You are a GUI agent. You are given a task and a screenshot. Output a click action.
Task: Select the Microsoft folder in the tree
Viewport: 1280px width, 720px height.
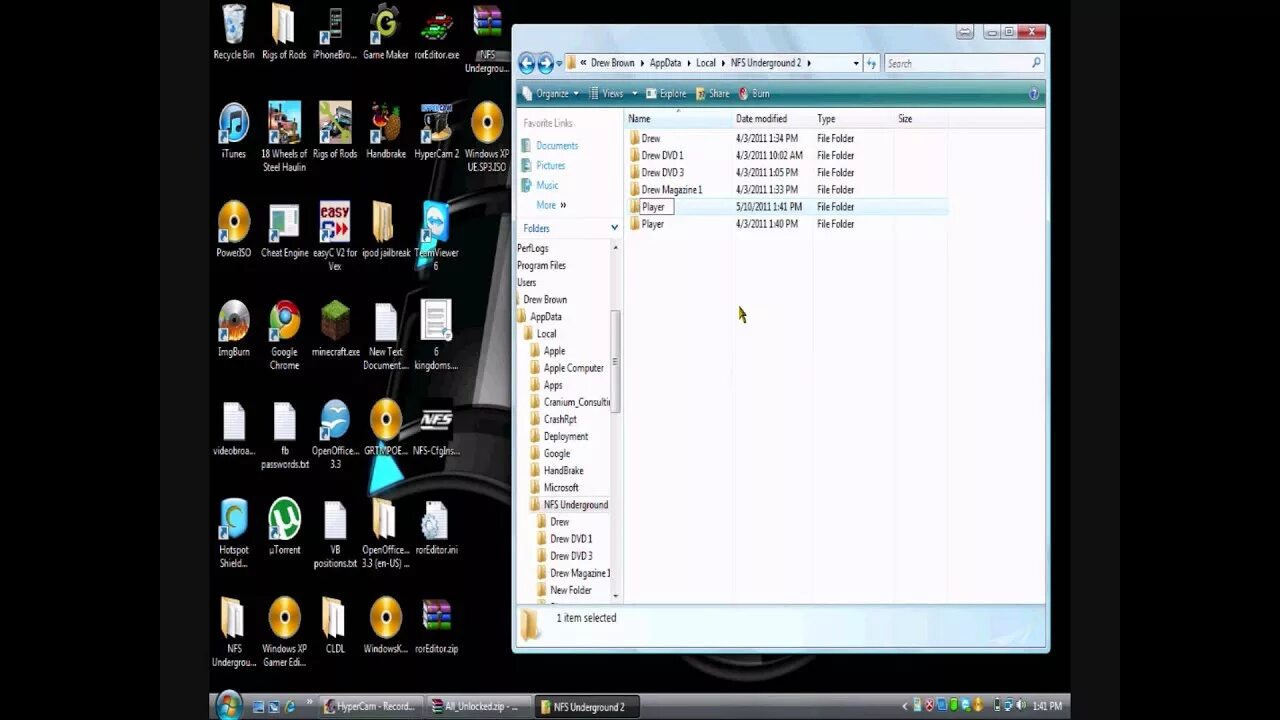point(561,487)
